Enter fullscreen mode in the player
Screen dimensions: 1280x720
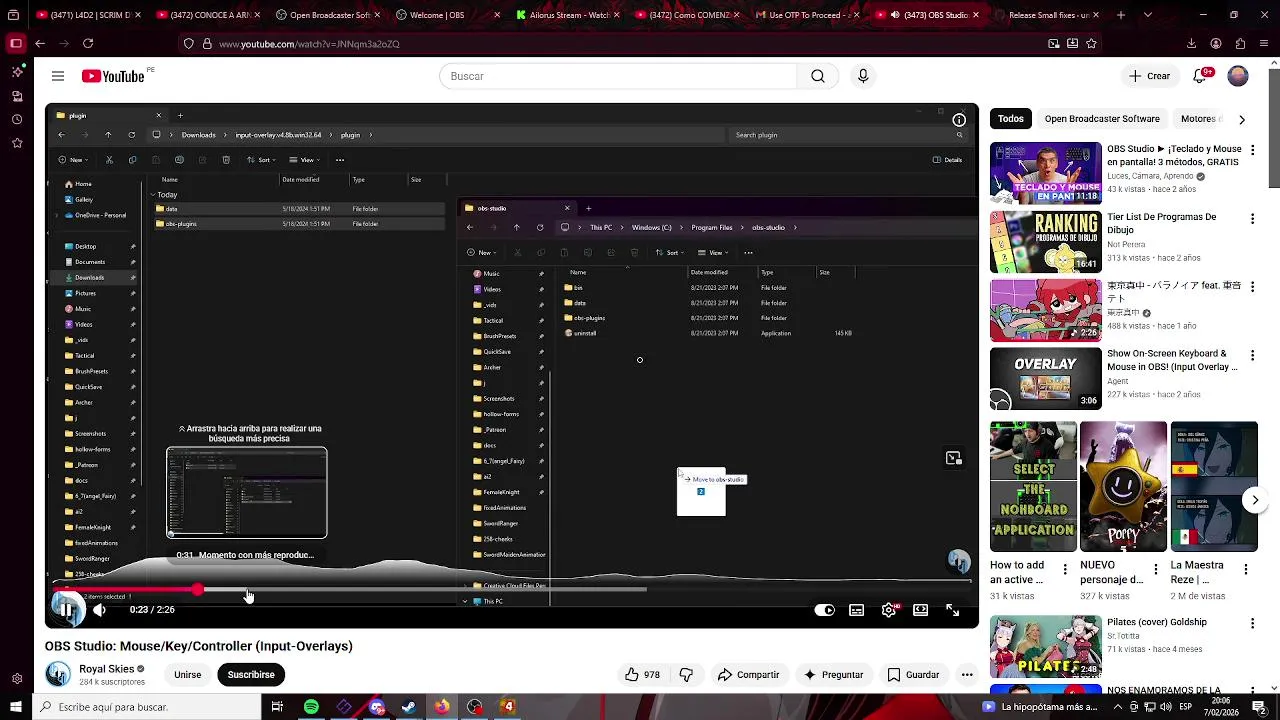953,610
